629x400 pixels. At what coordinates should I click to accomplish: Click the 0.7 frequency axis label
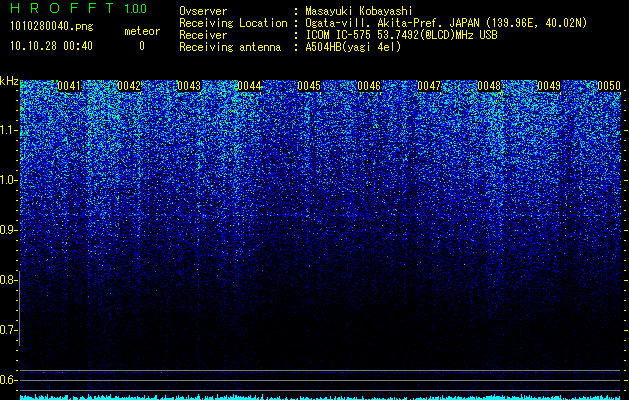click(8, 330)
